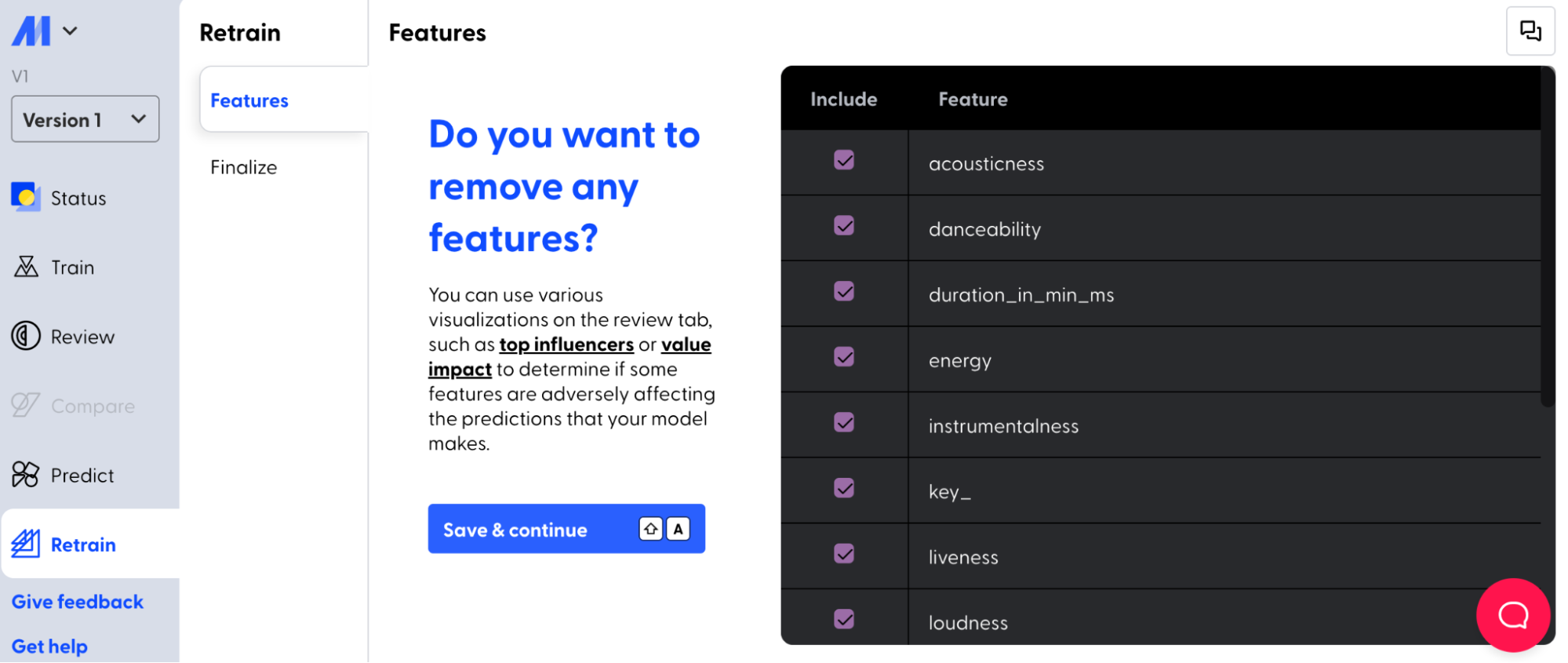Image resolution: width=1568 pixels, height=663 pixels.
Task: Click the Train flask icon
Action: pyautogui.click(x=26, y=267)
